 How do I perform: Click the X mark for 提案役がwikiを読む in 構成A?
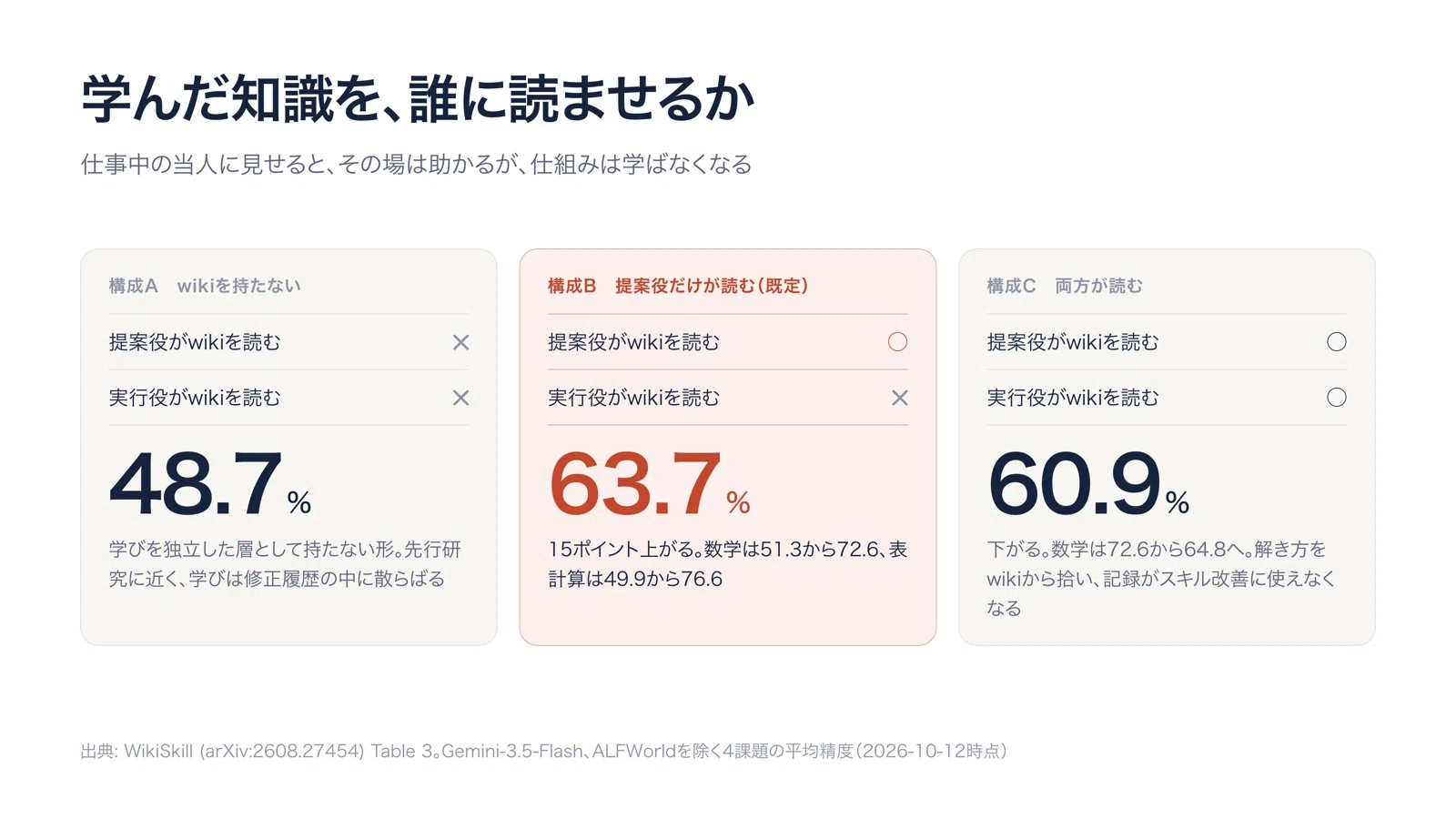point(460,342)
